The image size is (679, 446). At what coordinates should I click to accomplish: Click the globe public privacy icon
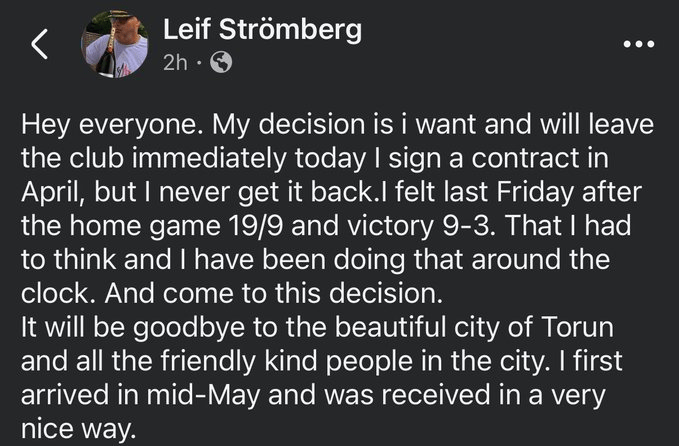coord(222,62)
